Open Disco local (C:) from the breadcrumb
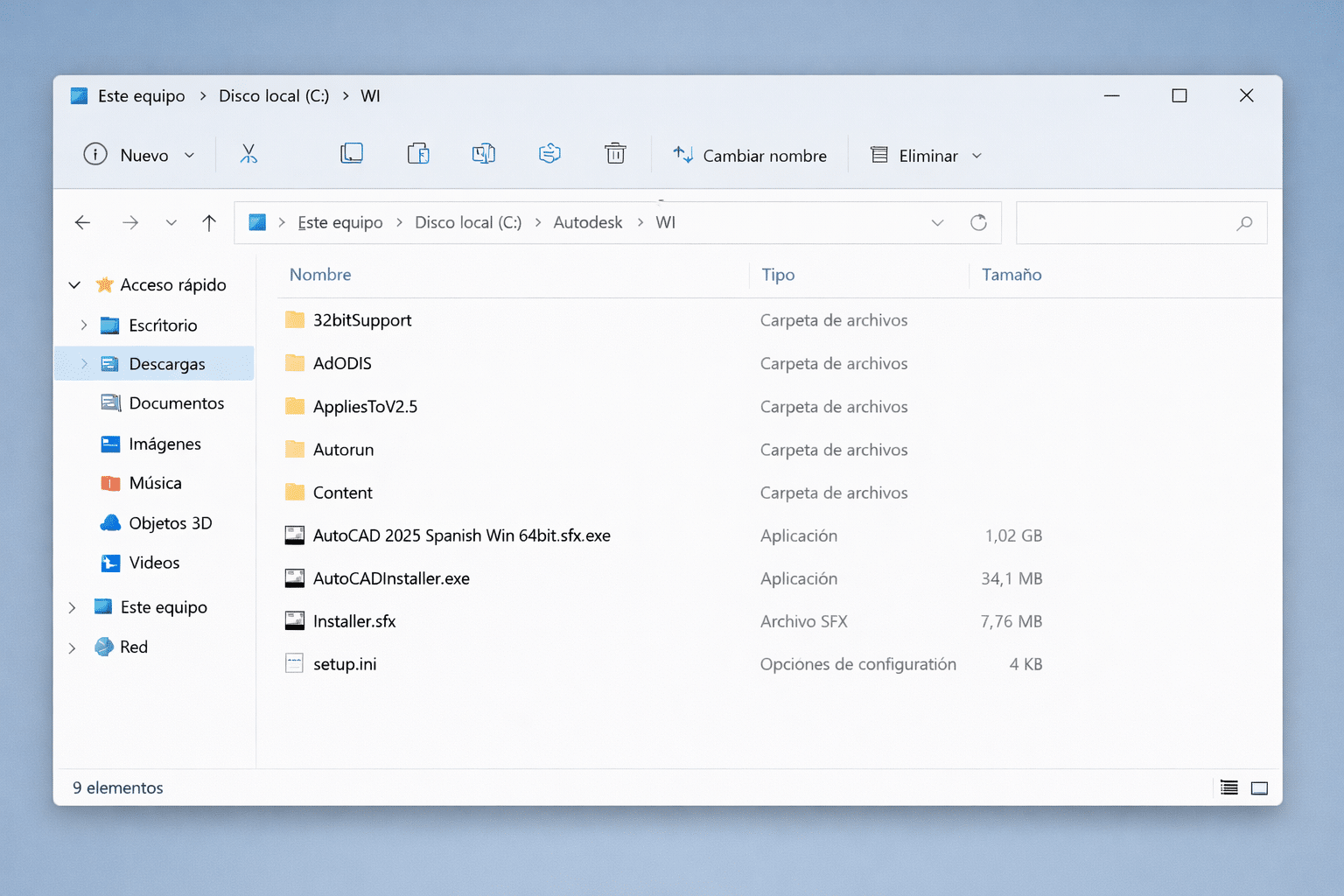The image size is (1344, 896). click(x=468, y=222)
